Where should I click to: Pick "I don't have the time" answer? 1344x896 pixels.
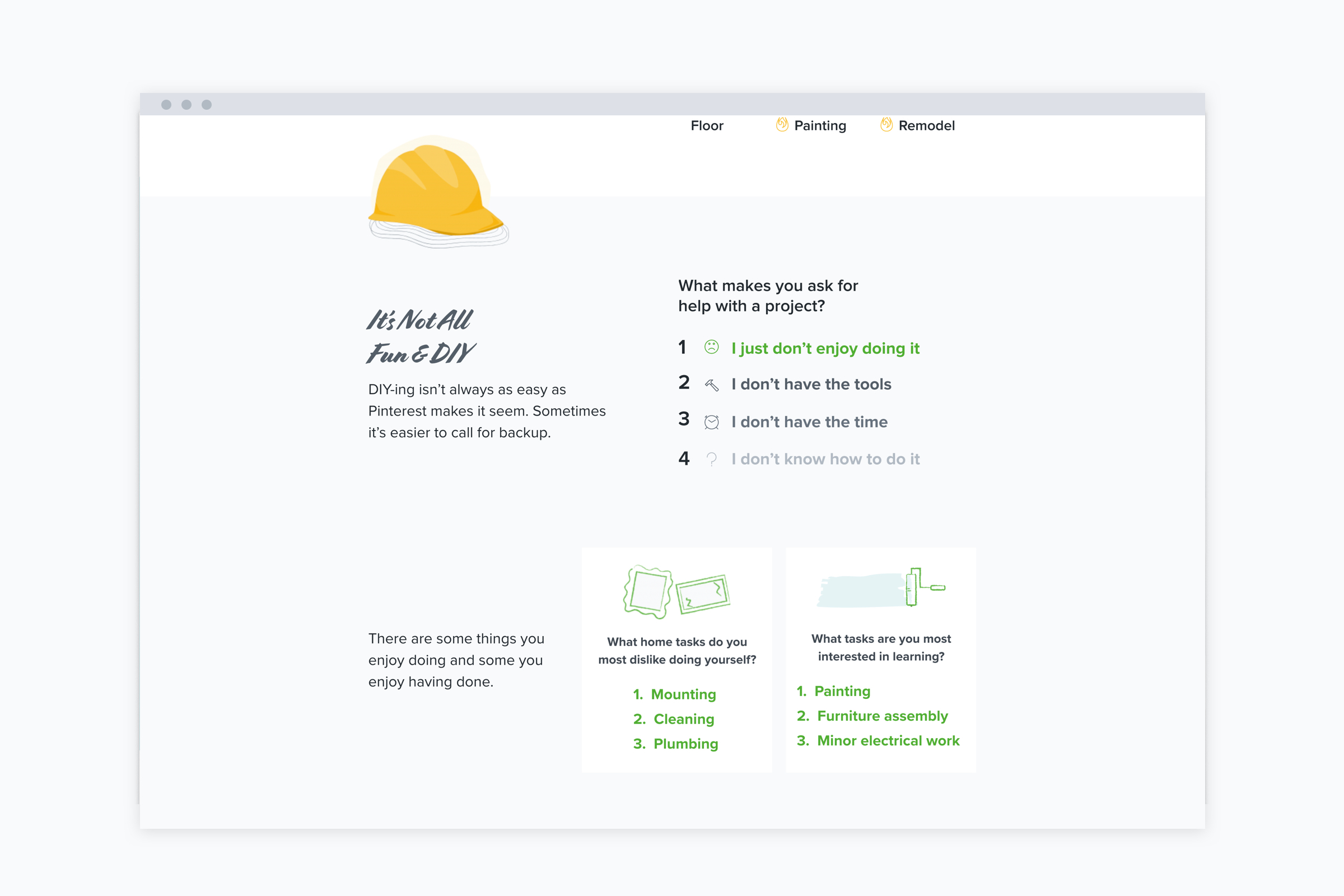[x=809, y=422]
